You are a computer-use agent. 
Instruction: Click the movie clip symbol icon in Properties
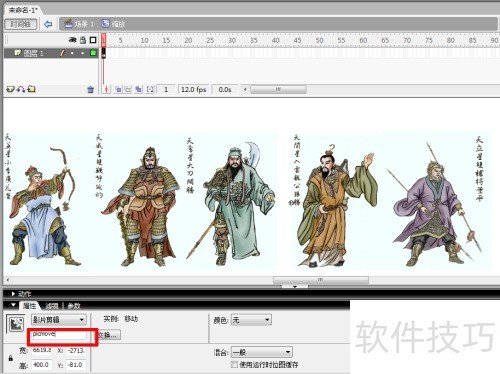tap(16, 324)
